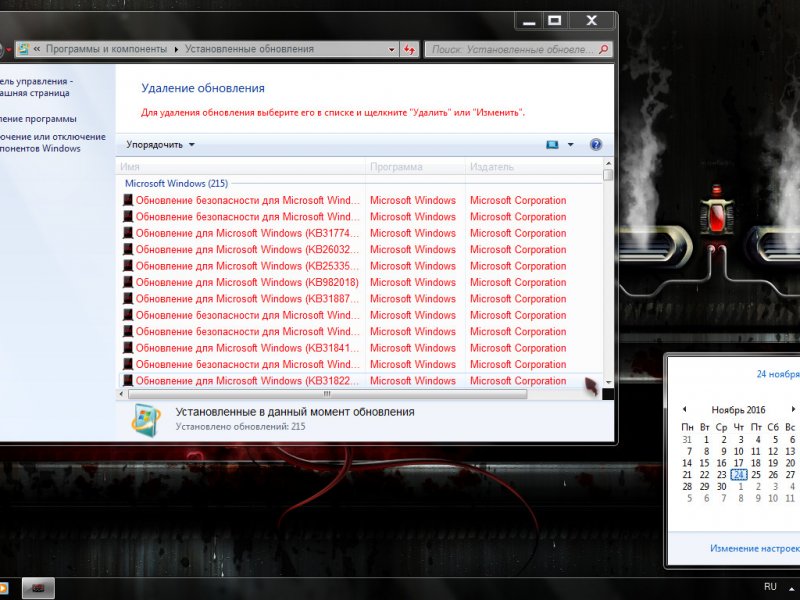
Task: Click Microsoft Corporation cell in the KB31841 row
Action: 518,348
